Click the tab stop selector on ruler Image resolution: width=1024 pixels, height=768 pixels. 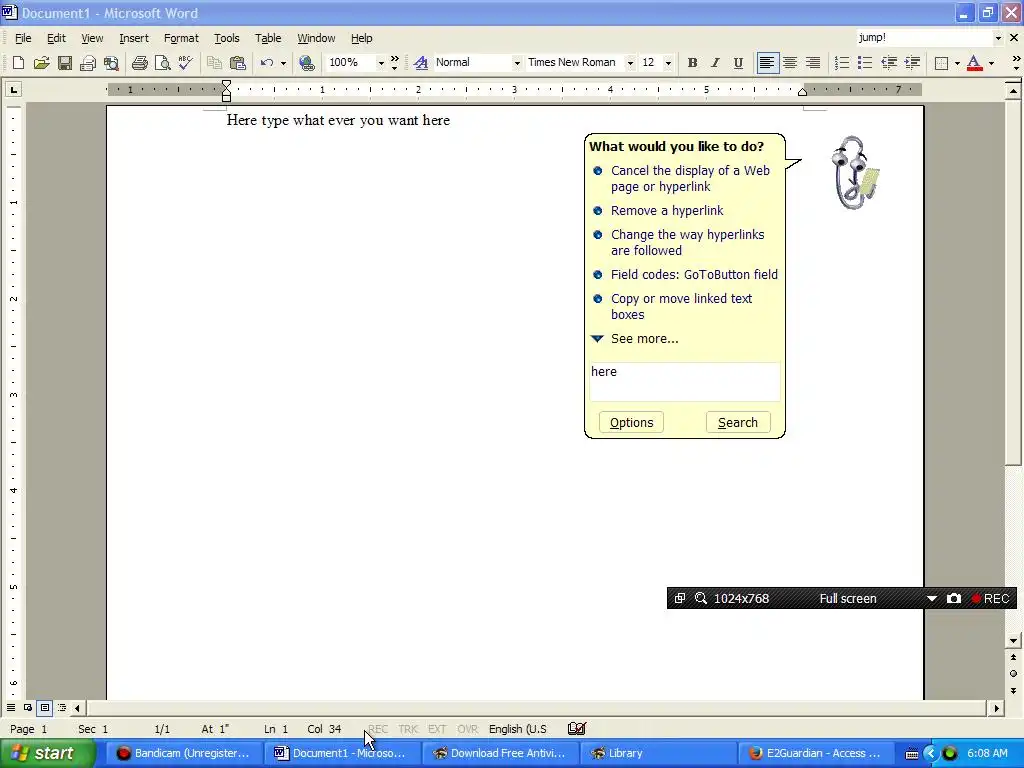pyautogui.click(x=13, y=89)
